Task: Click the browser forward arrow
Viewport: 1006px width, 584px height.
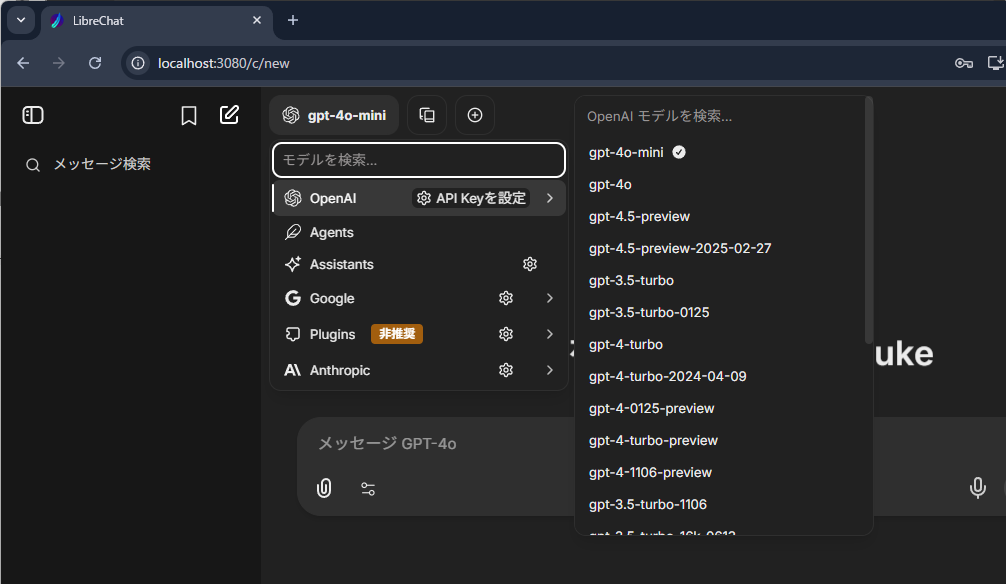Action: (59, 63)
